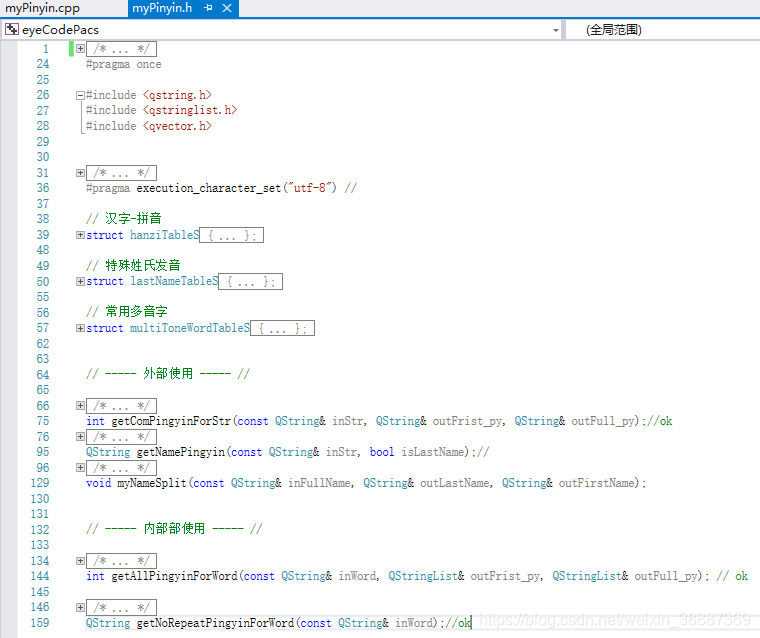Switch to the myPinyin.cpp tab
760x638 pixels.
coord(42,8)
